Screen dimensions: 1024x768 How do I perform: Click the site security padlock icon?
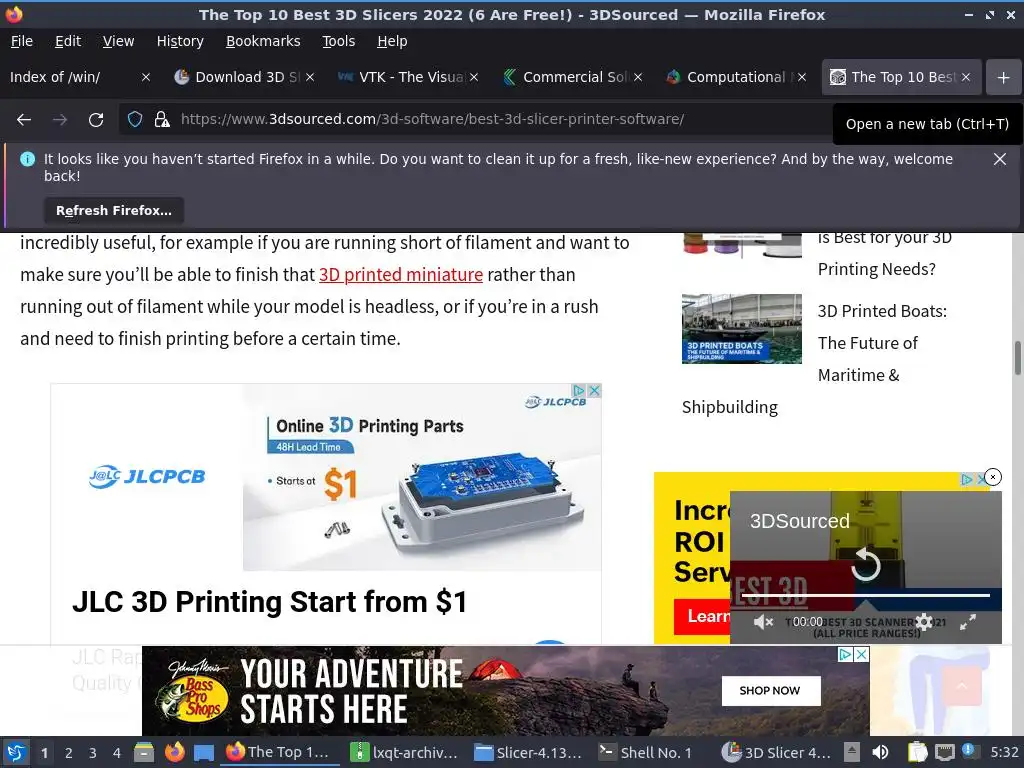pyautogui.click(x=161, y=120)
